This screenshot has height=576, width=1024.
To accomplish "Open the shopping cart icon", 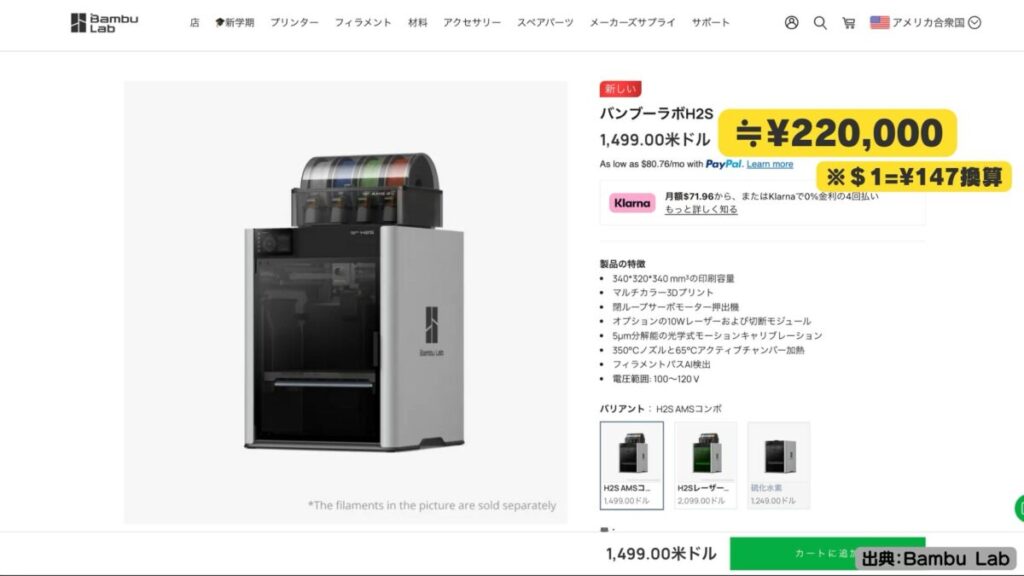I will click(x=848, y=24).
